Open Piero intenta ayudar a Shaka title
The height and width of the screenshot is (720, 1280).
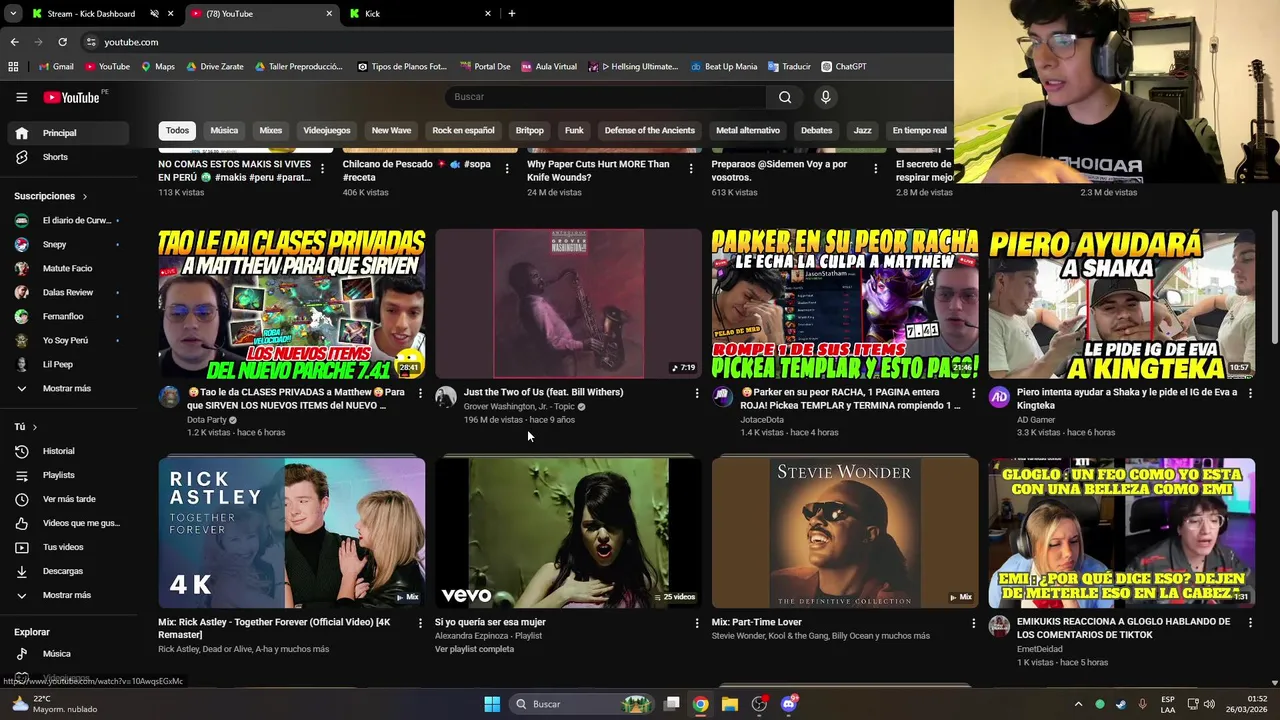1127,399
